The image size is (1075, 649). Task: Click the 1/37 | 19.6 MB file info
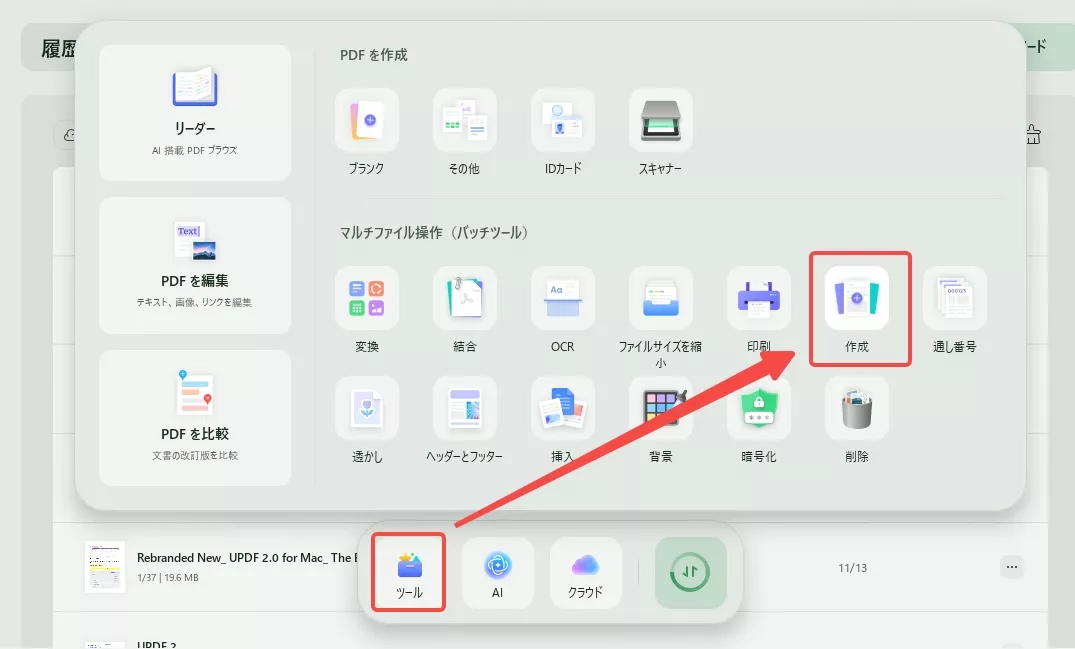[168, 578]
